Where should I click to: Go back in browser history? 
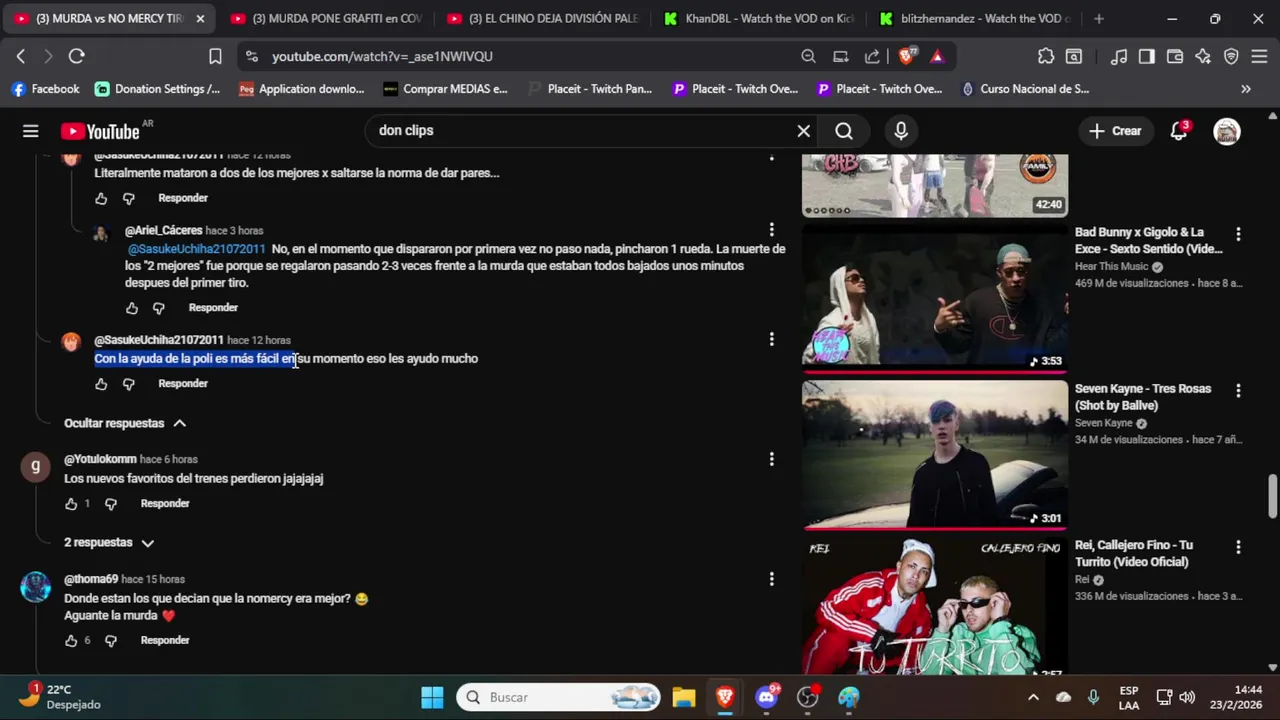pos(20,57)
